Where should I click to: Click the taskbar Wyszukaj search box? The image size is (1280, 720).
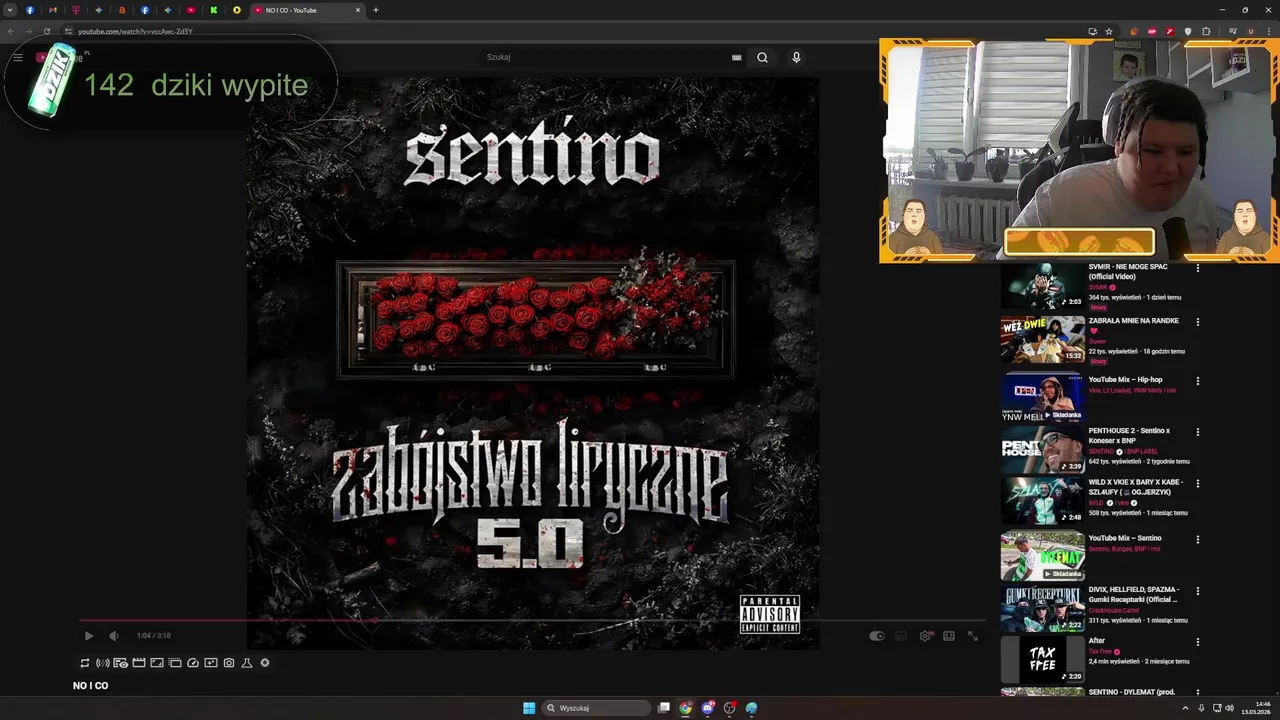click(x=597, y=708)
